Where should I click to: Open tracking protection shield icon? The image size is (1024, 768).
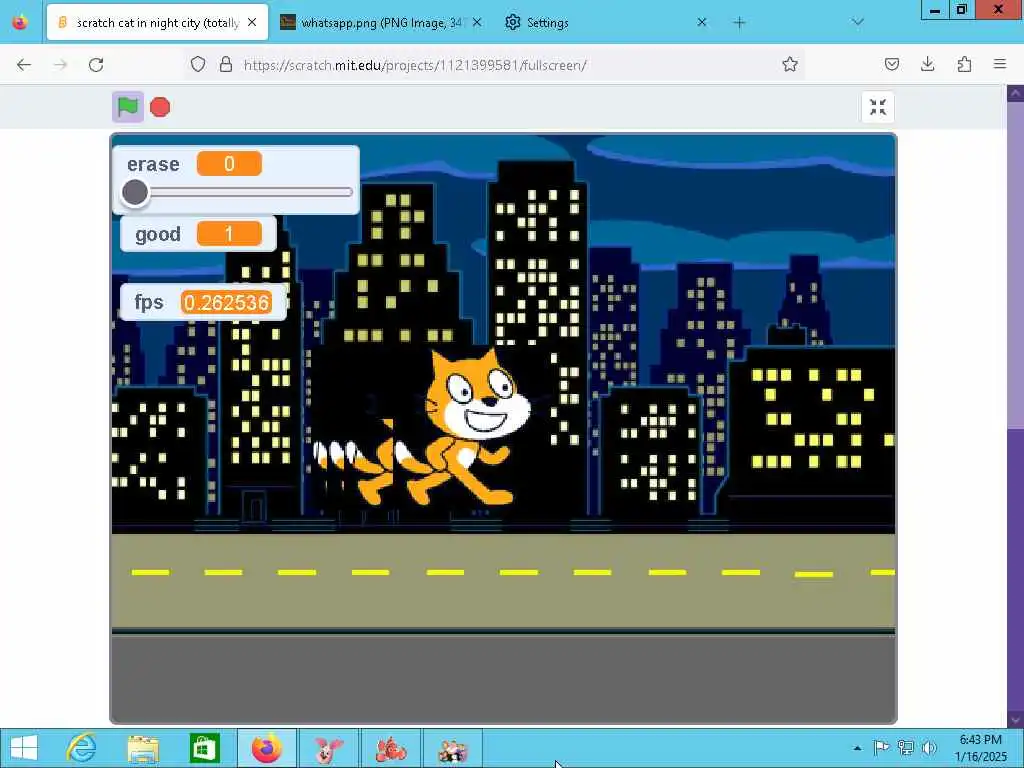[198, 65]
